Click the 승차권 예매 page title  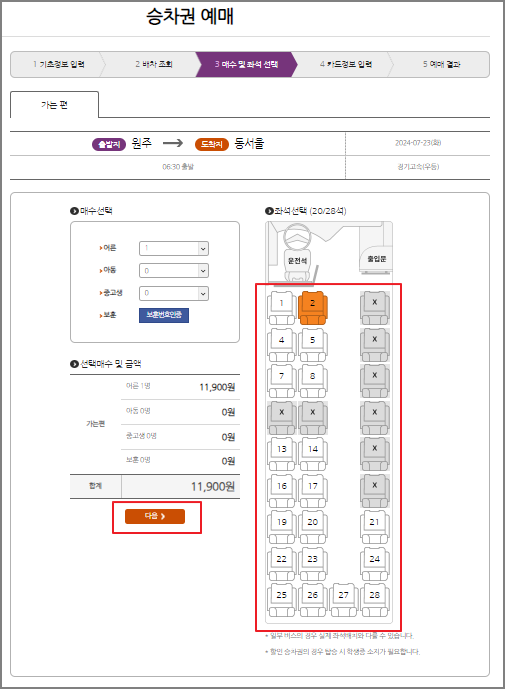click(190, 17)
